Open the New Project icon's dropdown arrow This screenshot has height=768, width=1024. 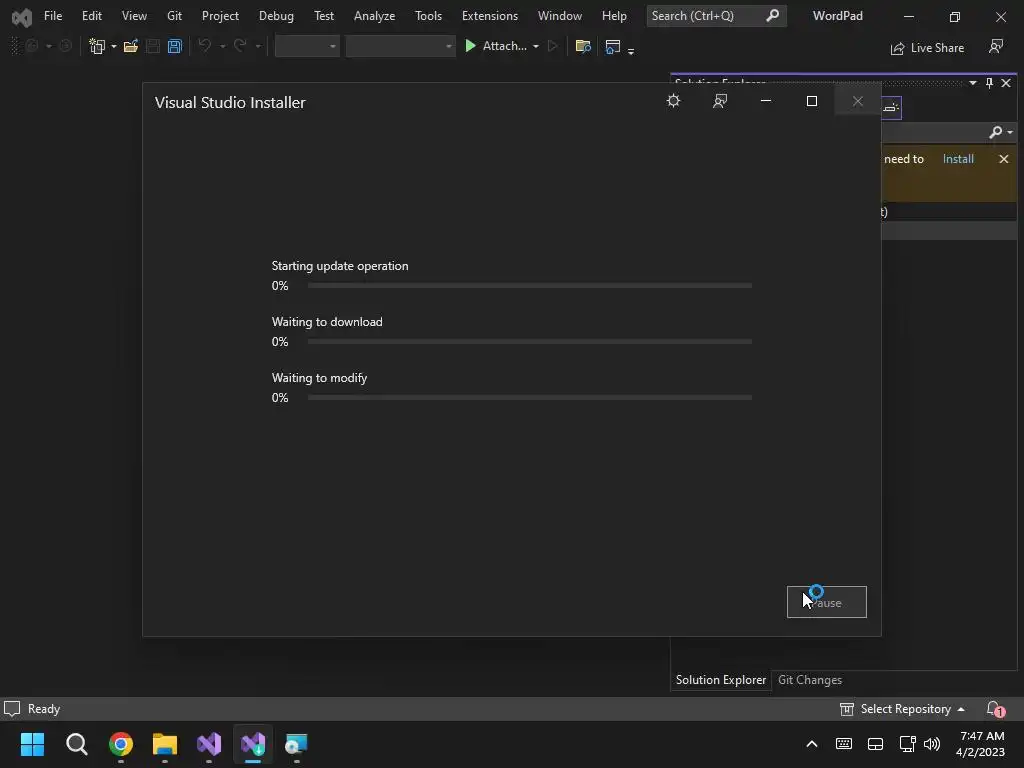pyautogui.click(x=114, y=47)
